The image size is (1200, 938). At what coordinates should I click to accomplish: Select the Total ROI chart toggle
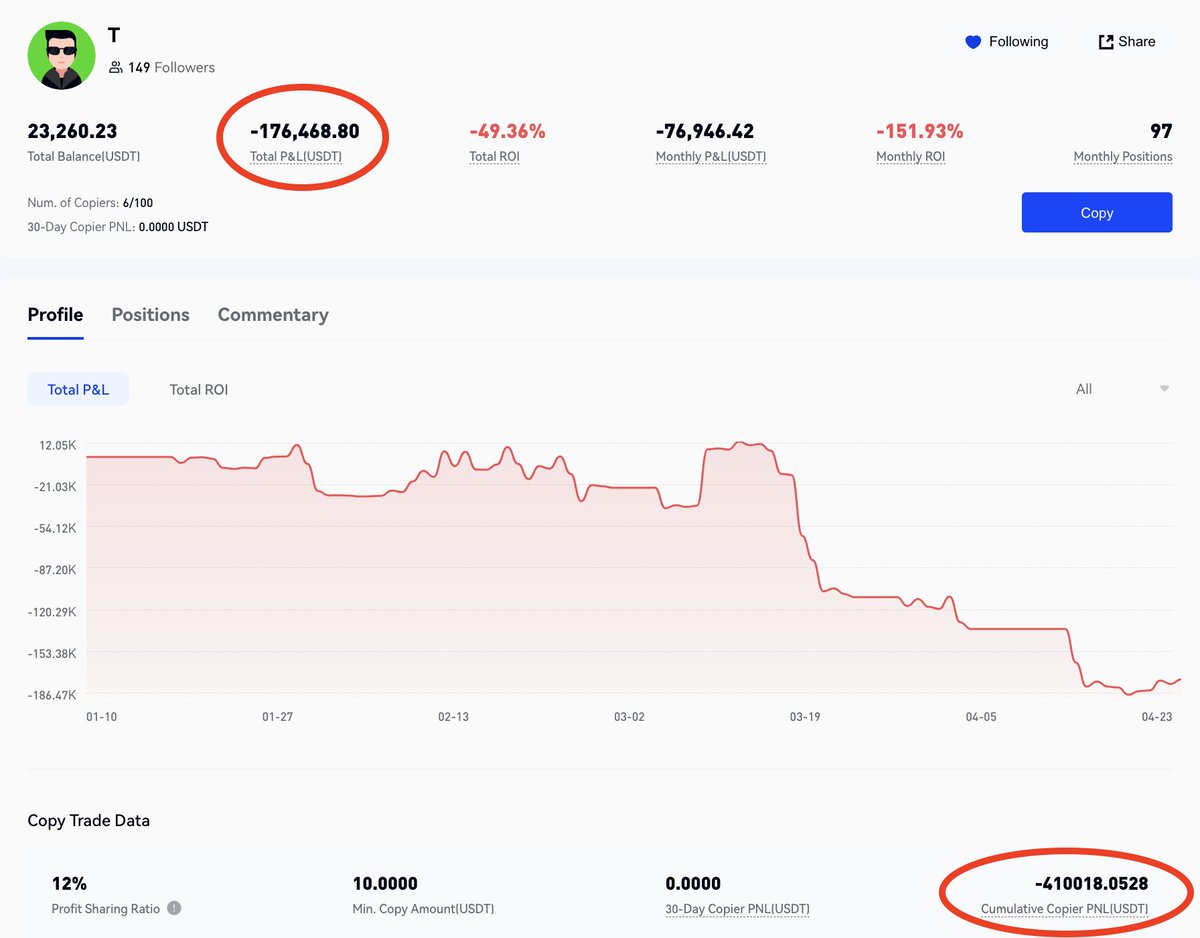point(199,389)
